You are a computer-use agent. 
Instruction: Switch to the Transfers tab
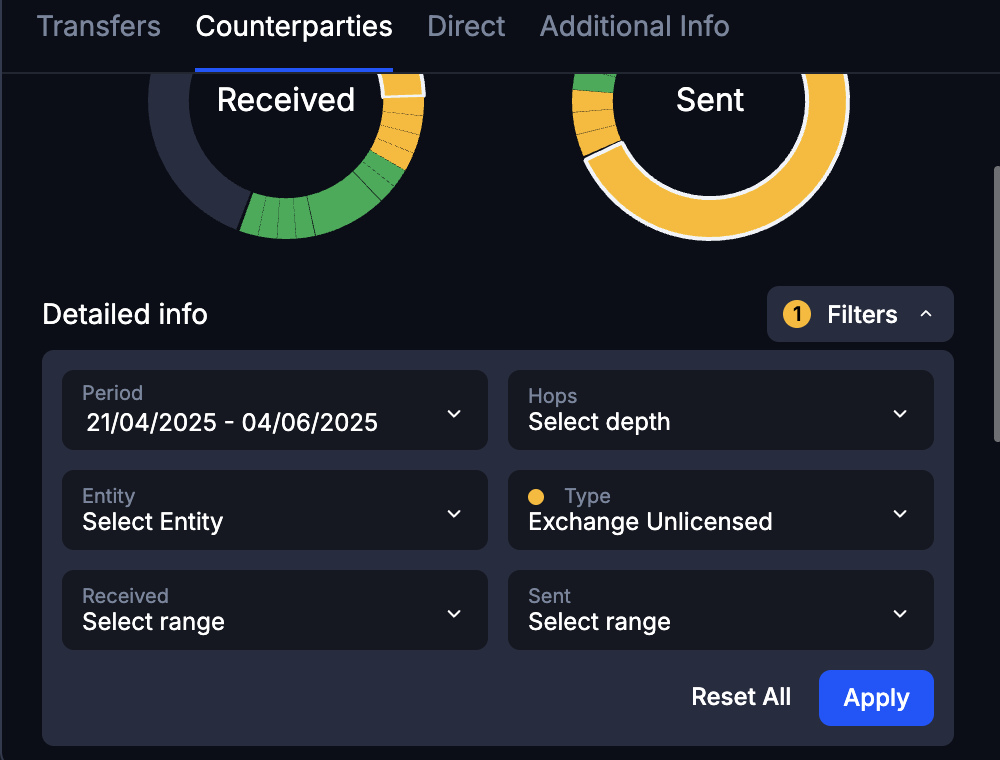pyautogui.click(x=98, y=27)
